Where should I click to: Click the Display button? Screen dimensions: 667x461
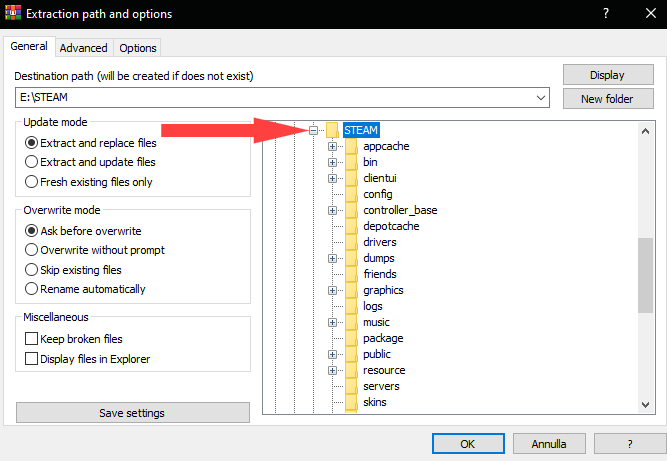[608, 75]
